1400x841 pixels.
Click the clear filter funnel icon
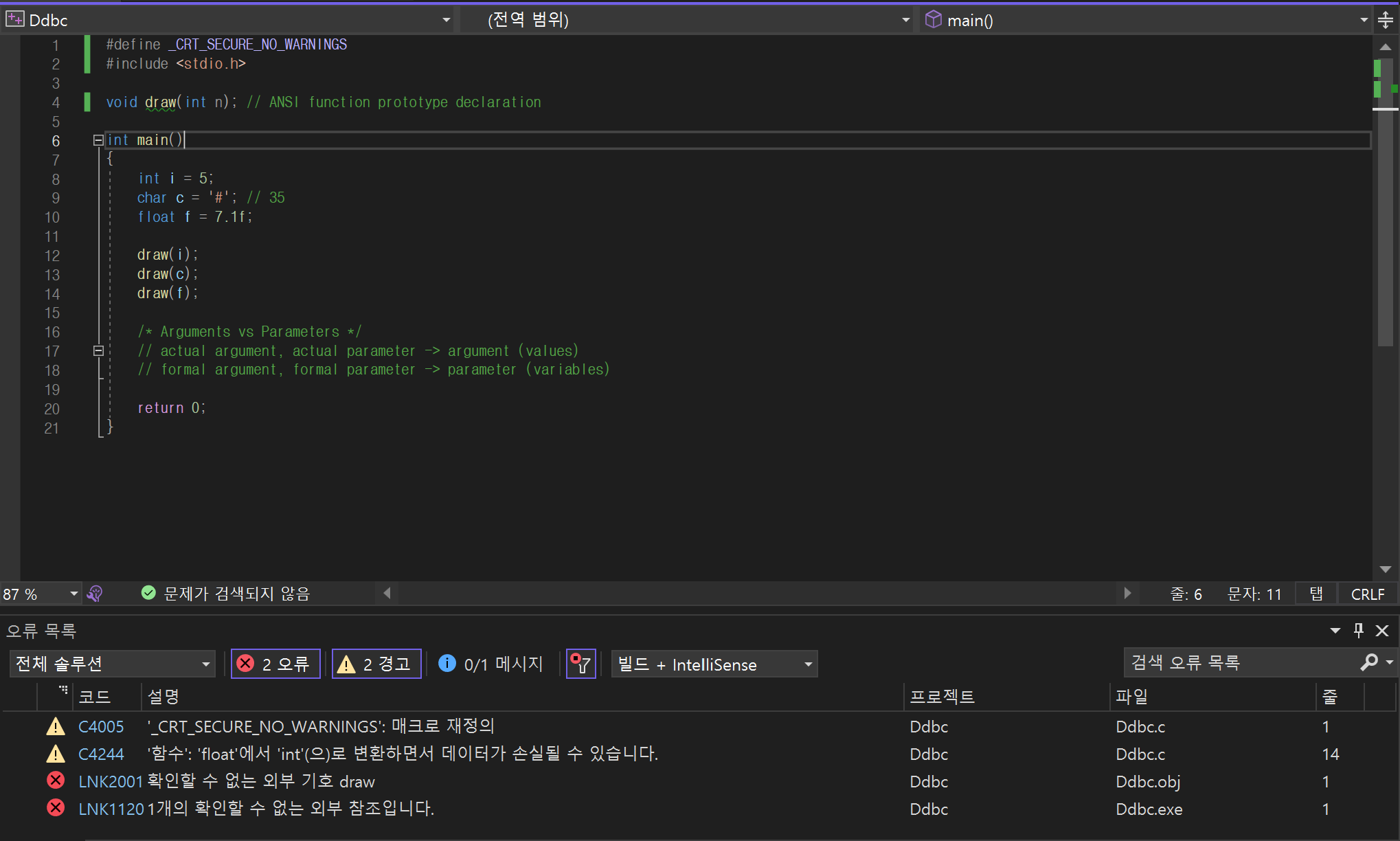(x=581, y=664)
